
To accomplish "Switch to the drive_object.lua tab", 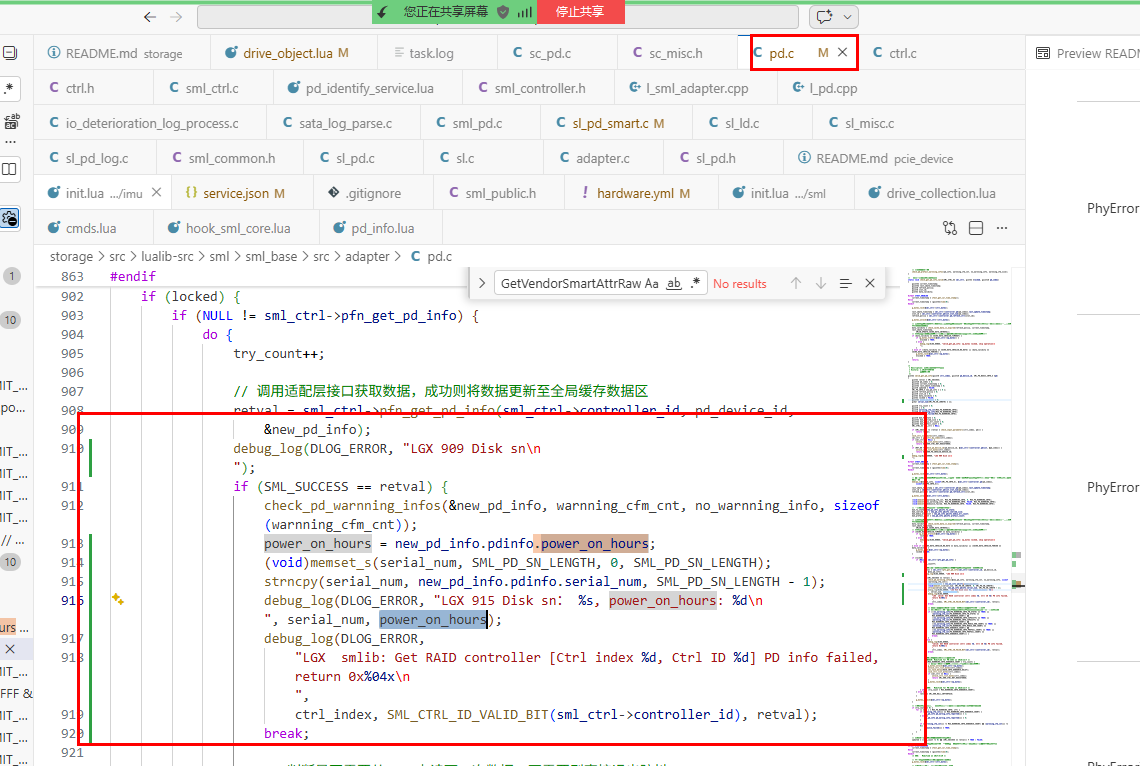I will (x=287, y=53).
